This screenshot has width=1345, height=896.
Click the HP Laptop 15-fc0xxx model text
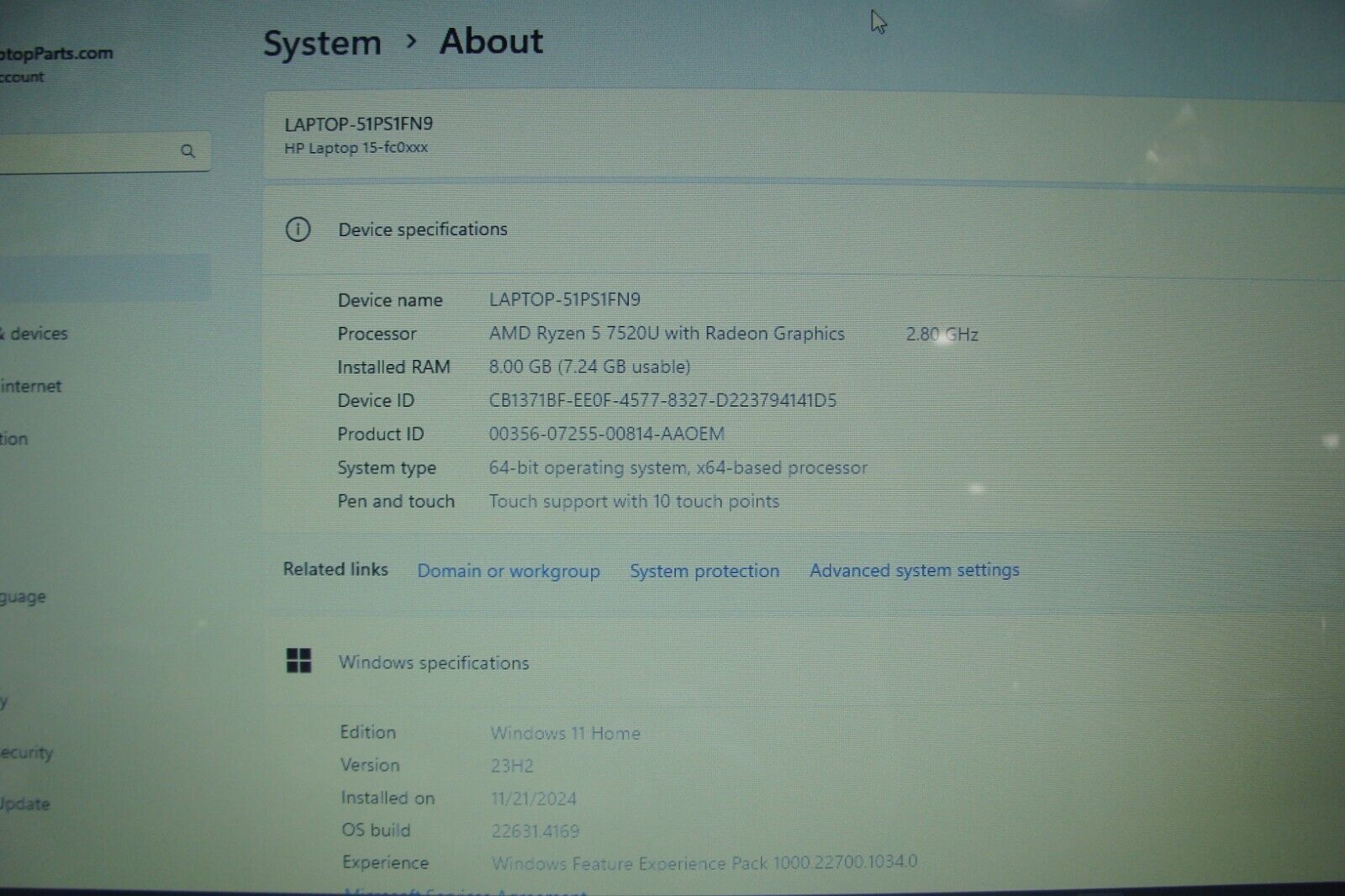click(x=356, y=148)
